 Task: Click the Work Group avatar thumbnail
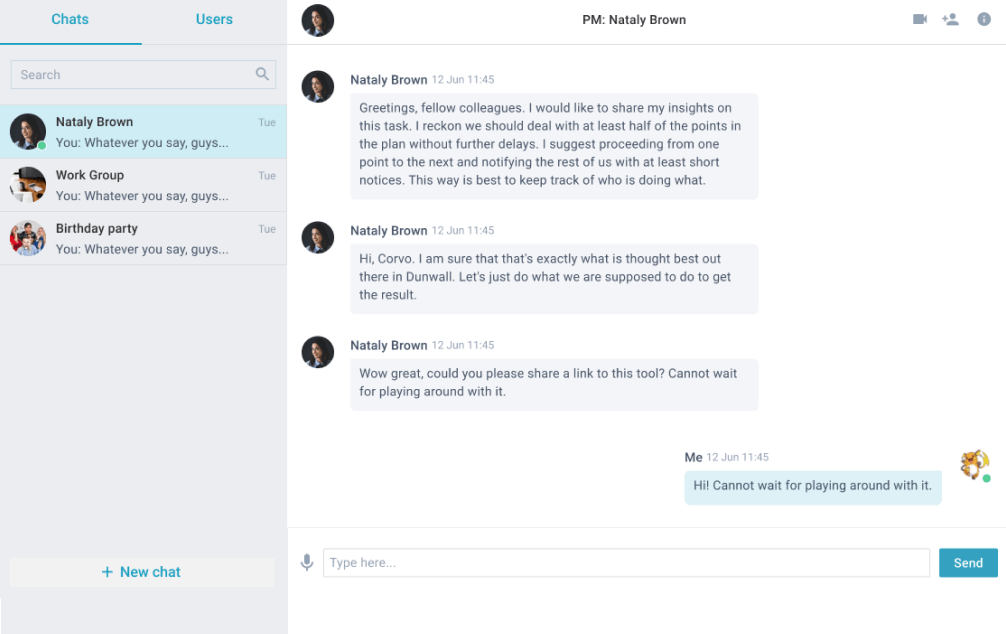[28, 185]
